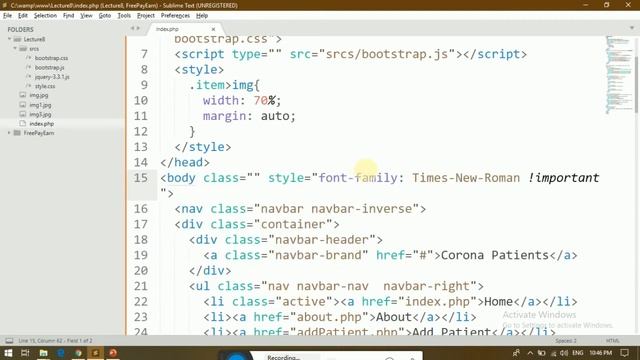Open img1.jpg in sidebar
Image resolution: width=640 pixels, height=360 pixels.
pyautogui.click(x=40, y=105)
